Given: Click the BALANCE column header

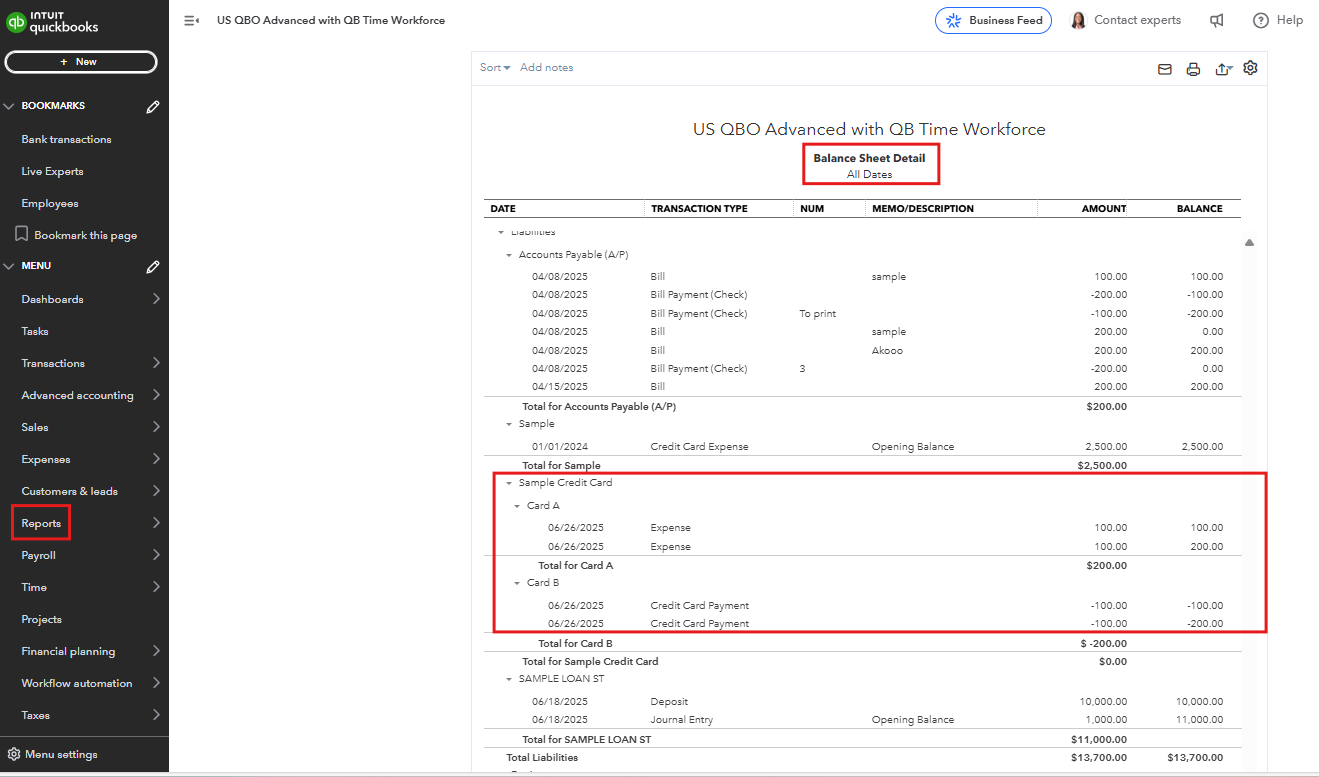Looking at the screenshot, I should point(1200,209).
